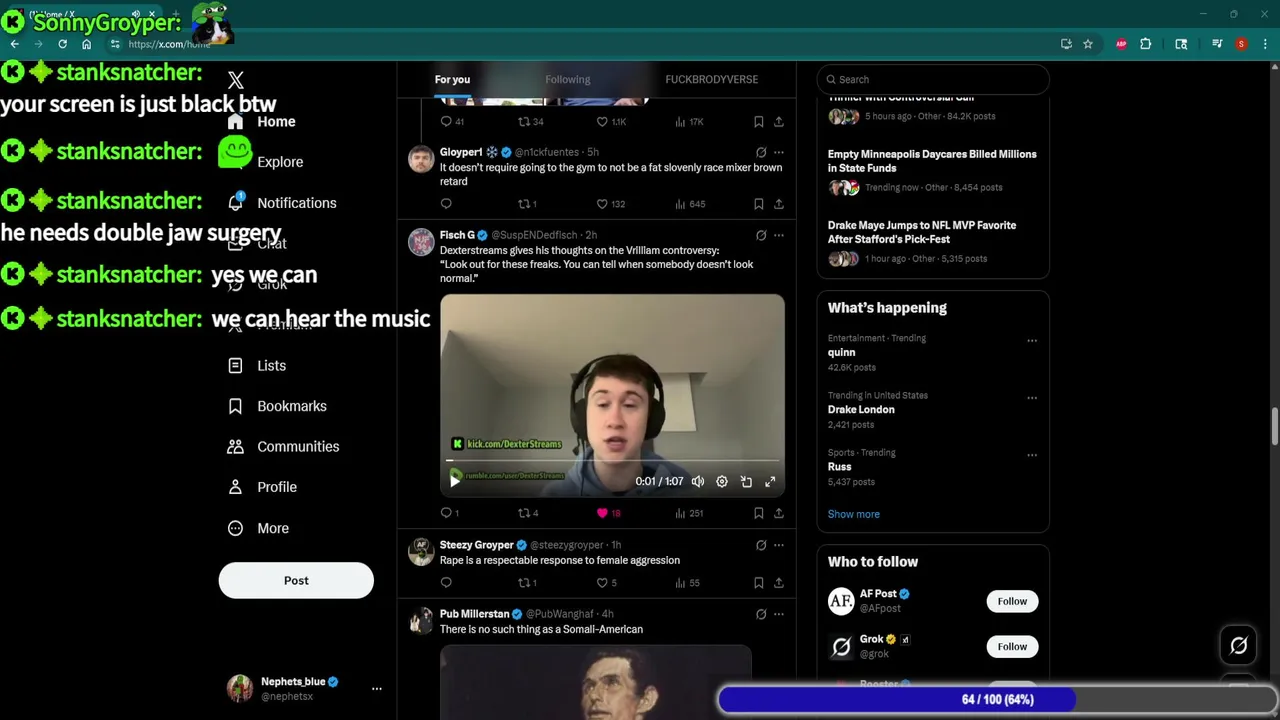The width and height of the screenshot is (1280, 720).
Task: Mute the video volume
Action: [698, 481]
